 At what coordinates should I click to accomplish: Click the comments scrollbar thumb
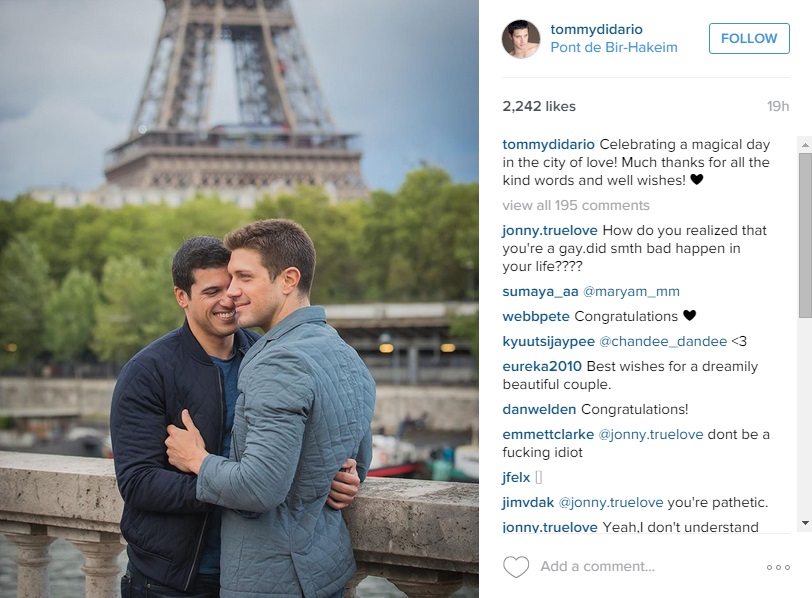tap(805, 235)
